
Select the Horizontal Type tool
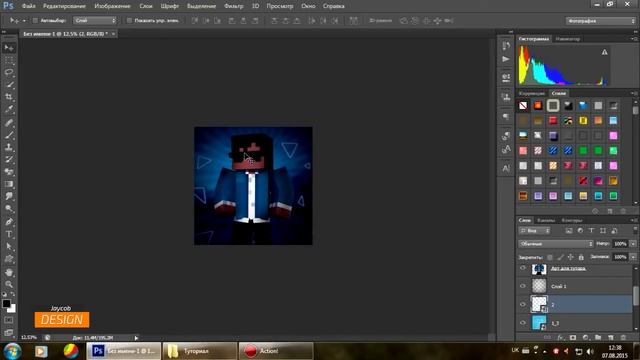coord(9,234)
